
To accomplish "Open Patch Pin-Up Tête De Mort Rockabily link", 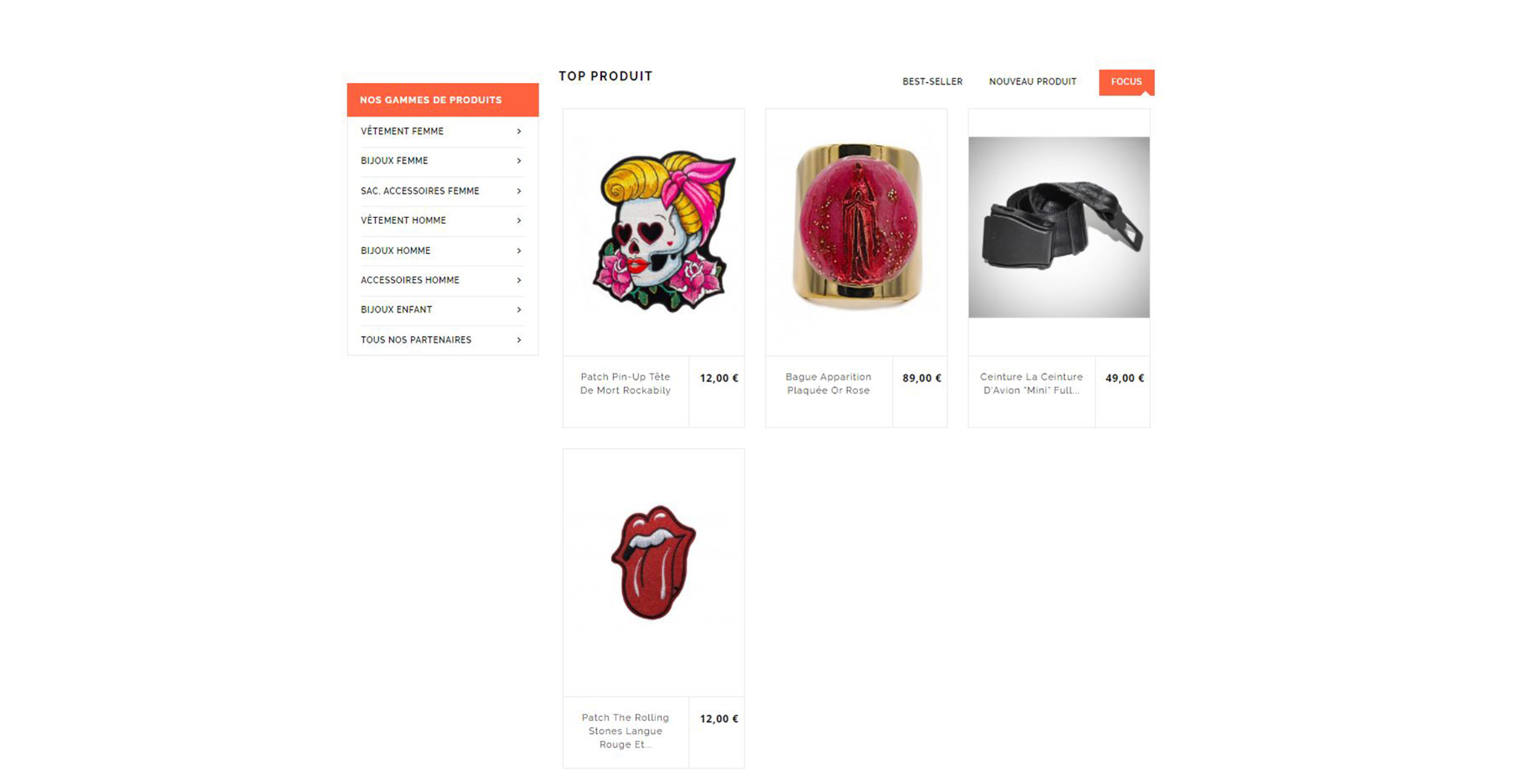I will coord(625,384).
